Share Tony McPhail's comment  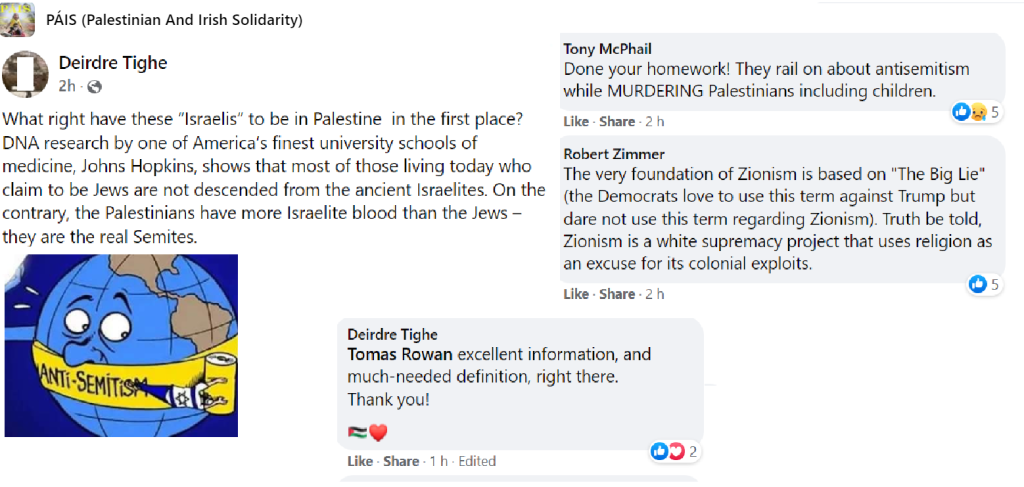(616, 121)
